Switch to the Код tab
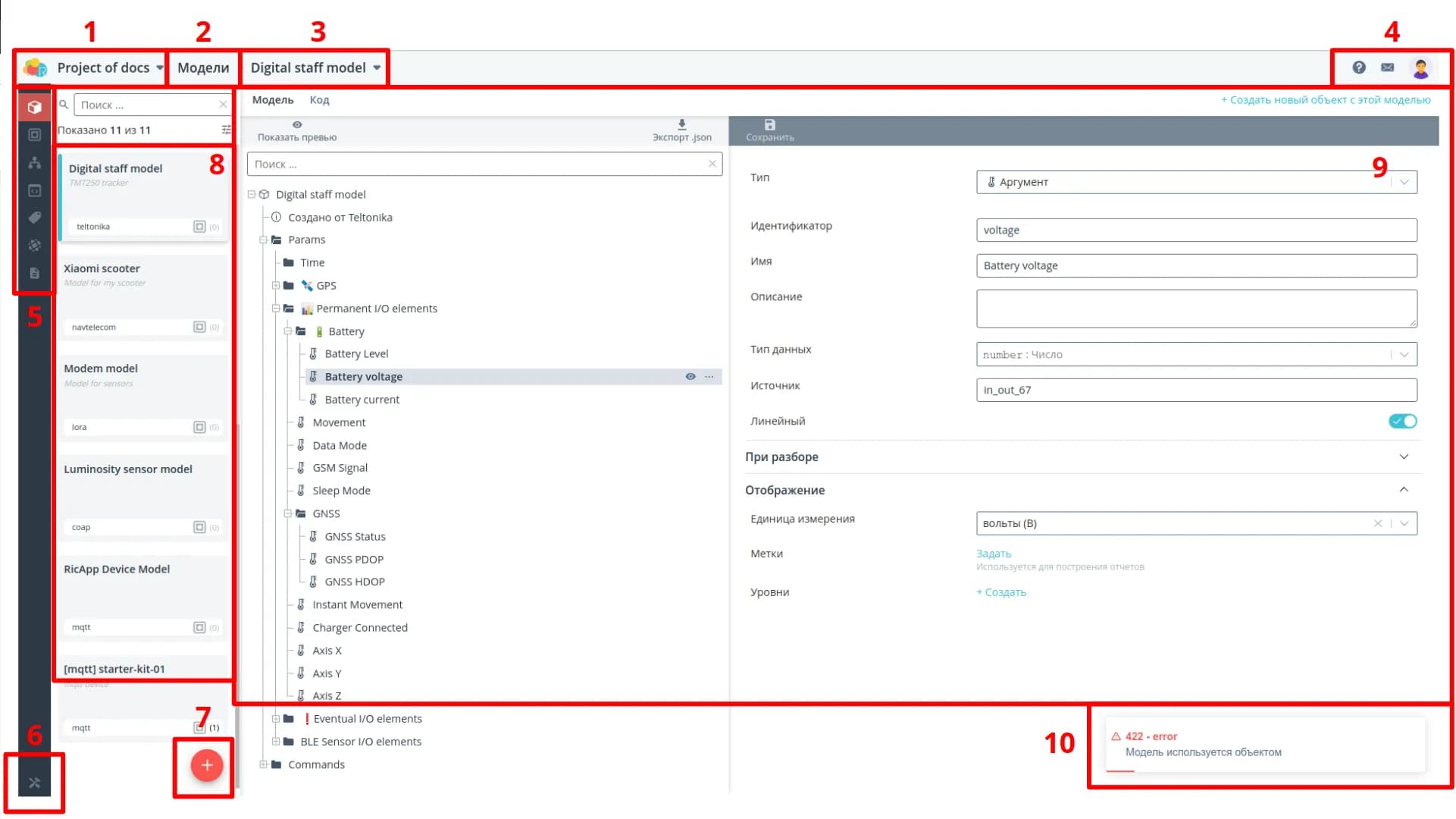 pyautogui.click(x=319, y=100)
